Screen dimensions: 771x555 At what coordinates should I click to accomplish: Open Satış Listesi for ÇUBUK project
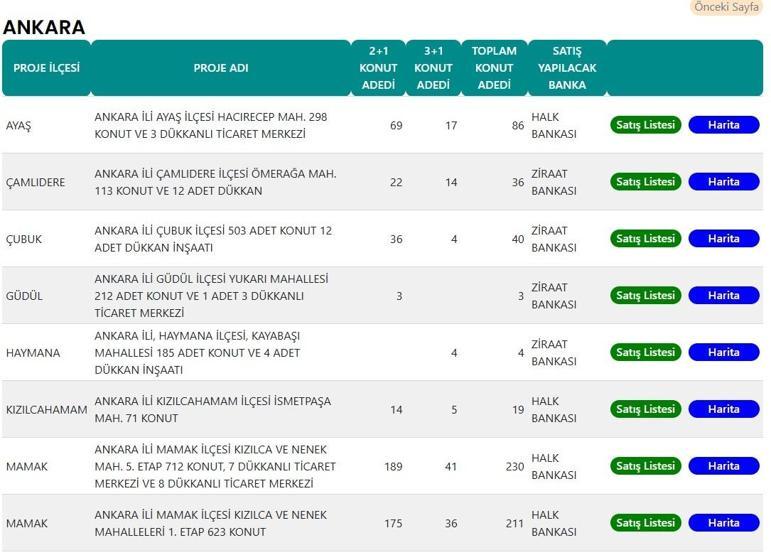[646, 239]
